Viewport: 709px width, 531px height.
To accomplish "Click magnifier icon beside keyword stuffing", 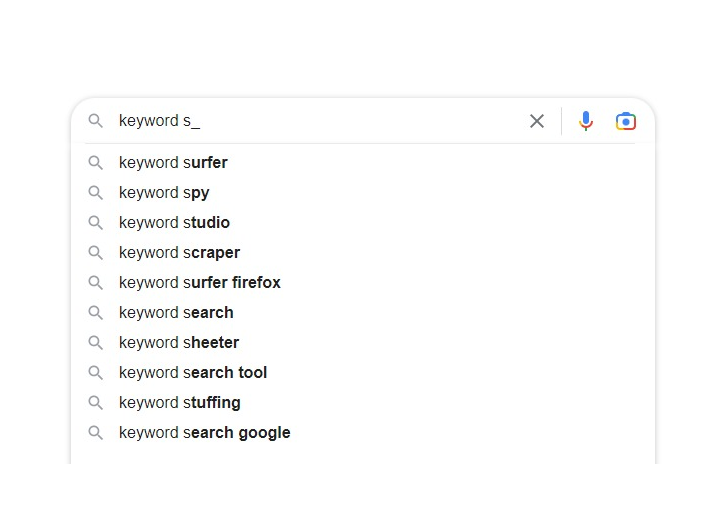I will (x=96, y=402).
